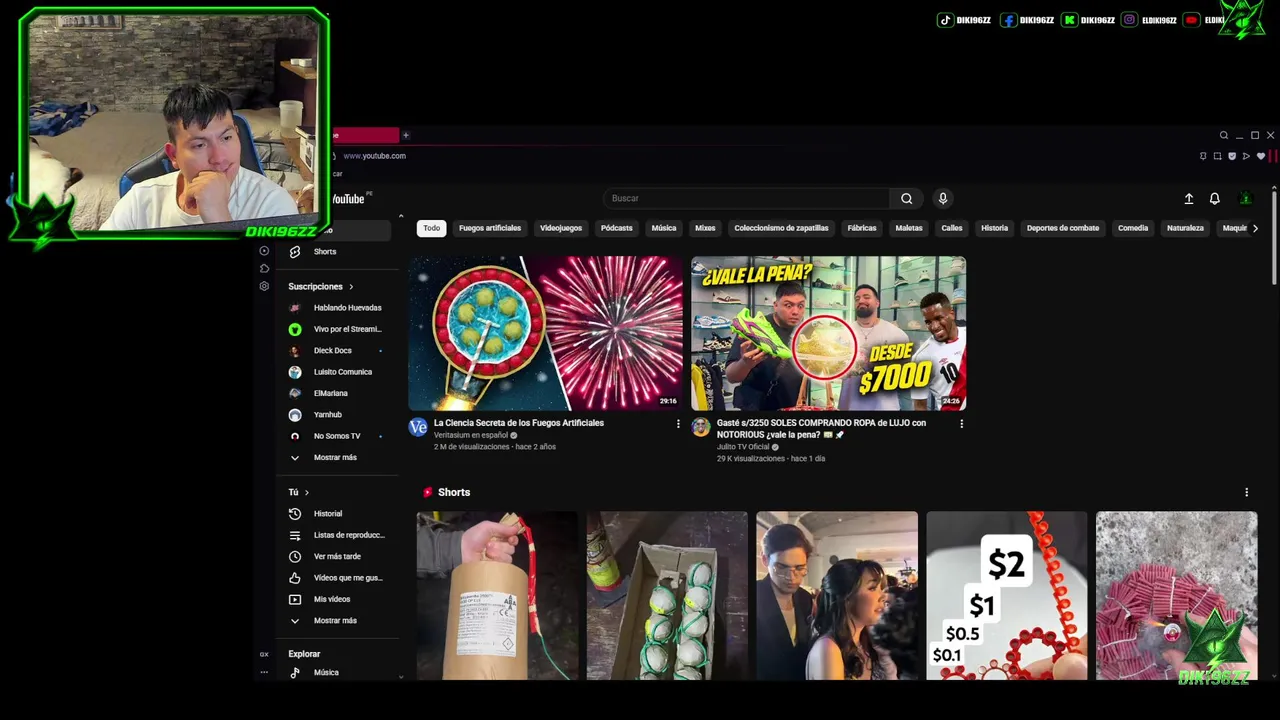Open the Shorts shelf three-dots menu
Image resolution: width=1280 pixels, height=720 pixels.
click(1246, 492)
